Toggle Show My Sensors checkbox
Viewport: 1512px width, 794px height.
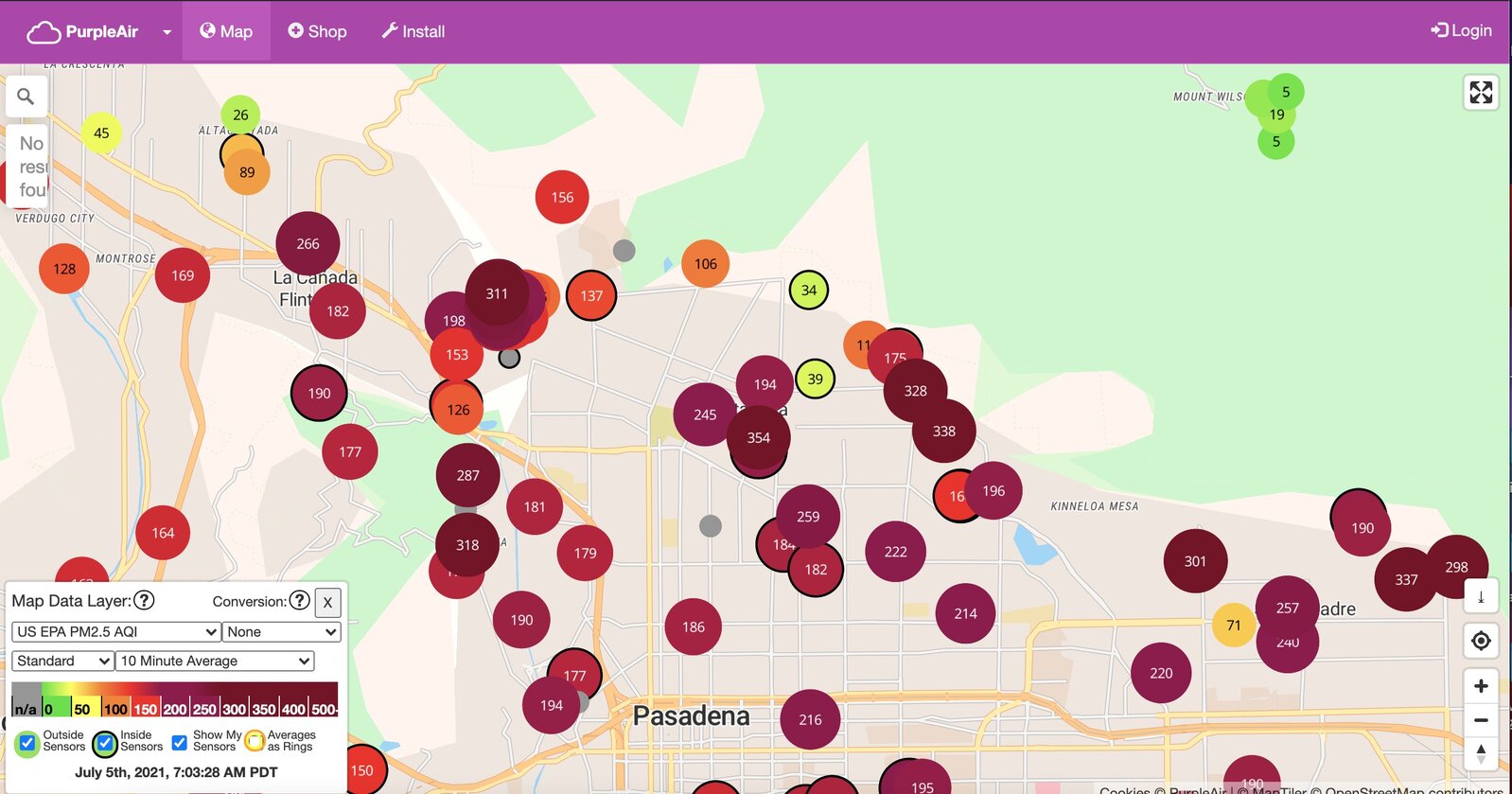coord(179,742)
